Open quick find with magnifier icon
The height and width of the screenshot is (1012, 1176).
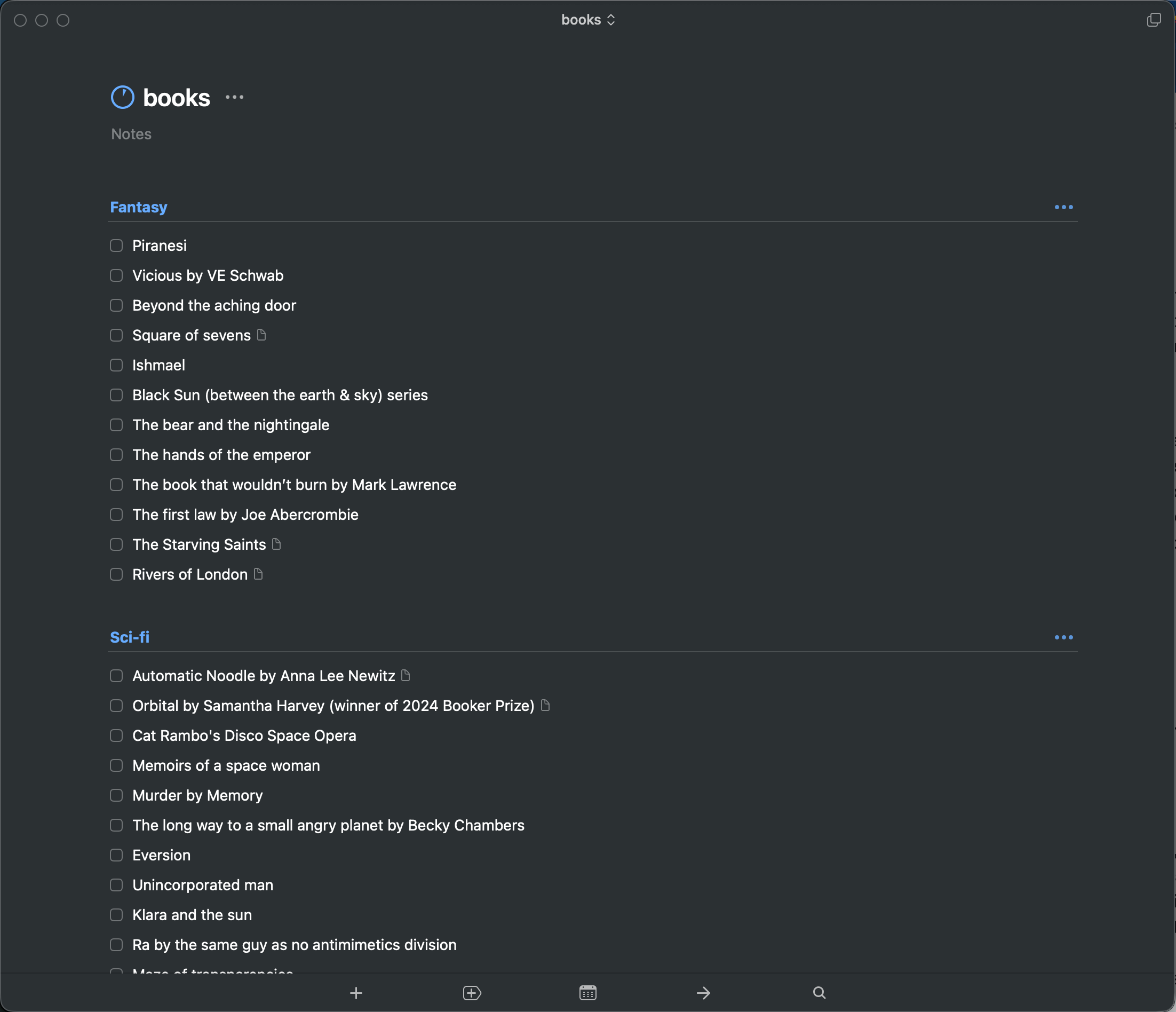tap(819, 993)
